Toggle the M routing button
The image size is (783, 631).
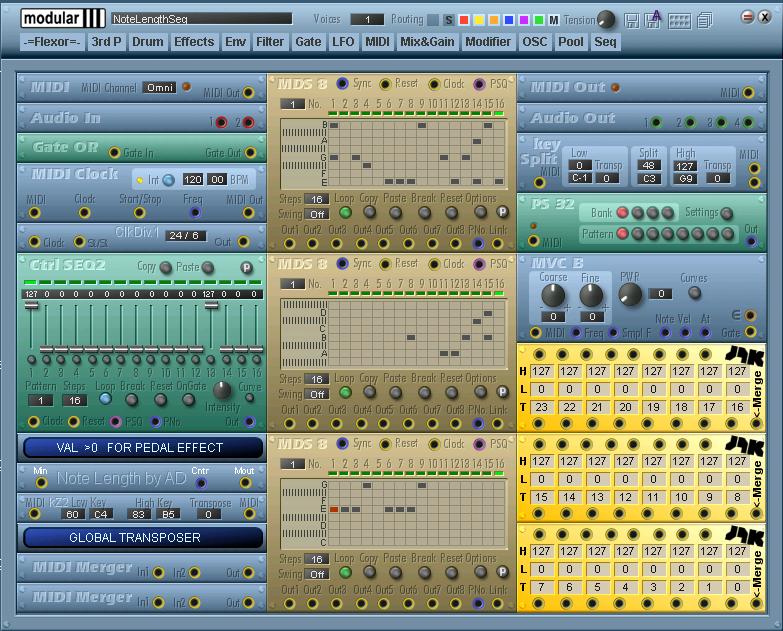(553, 20)
